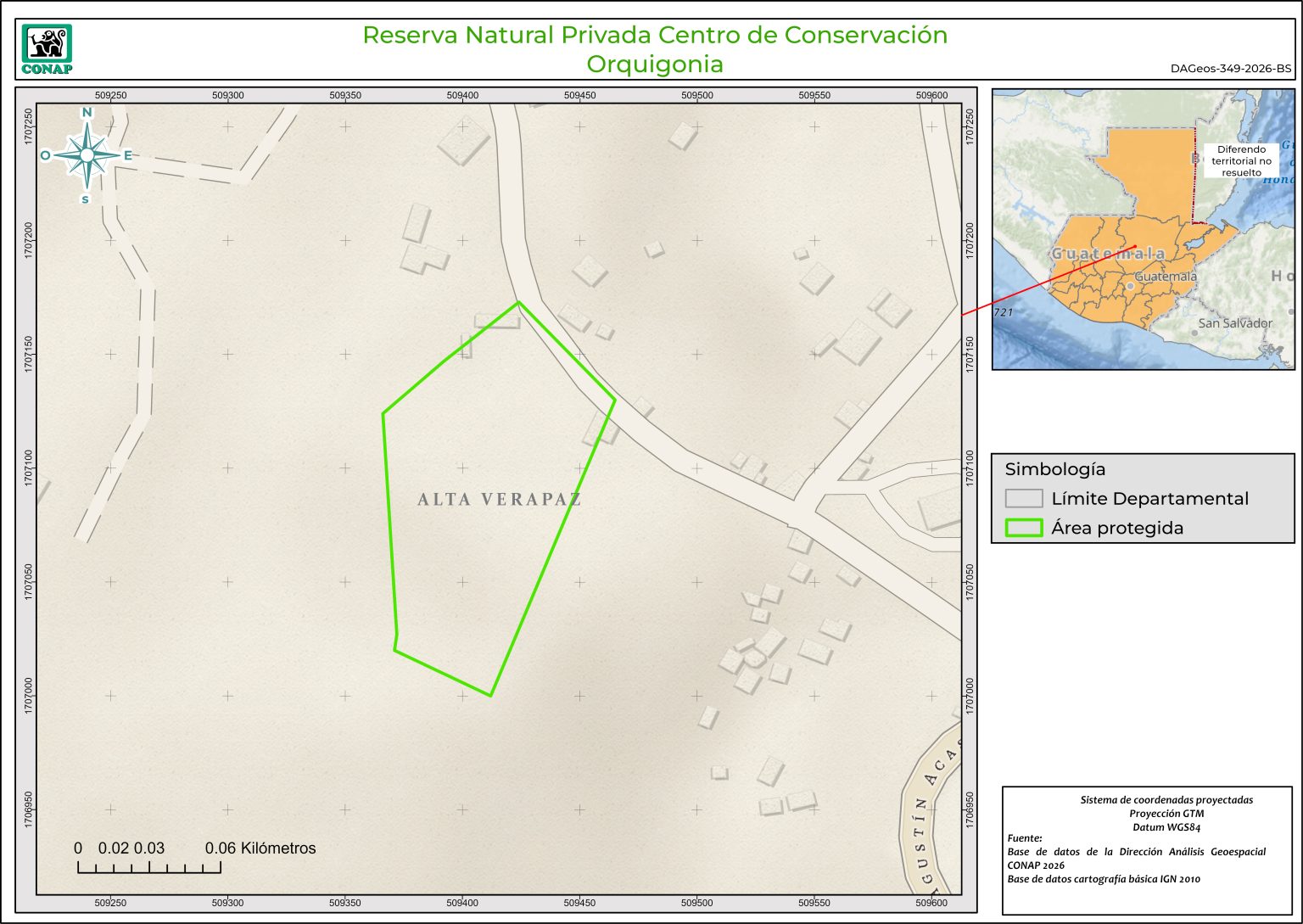Click the Datum WGS84 text
Image resolution: width=1303 pixels, height=924 pixels.
1166,827
